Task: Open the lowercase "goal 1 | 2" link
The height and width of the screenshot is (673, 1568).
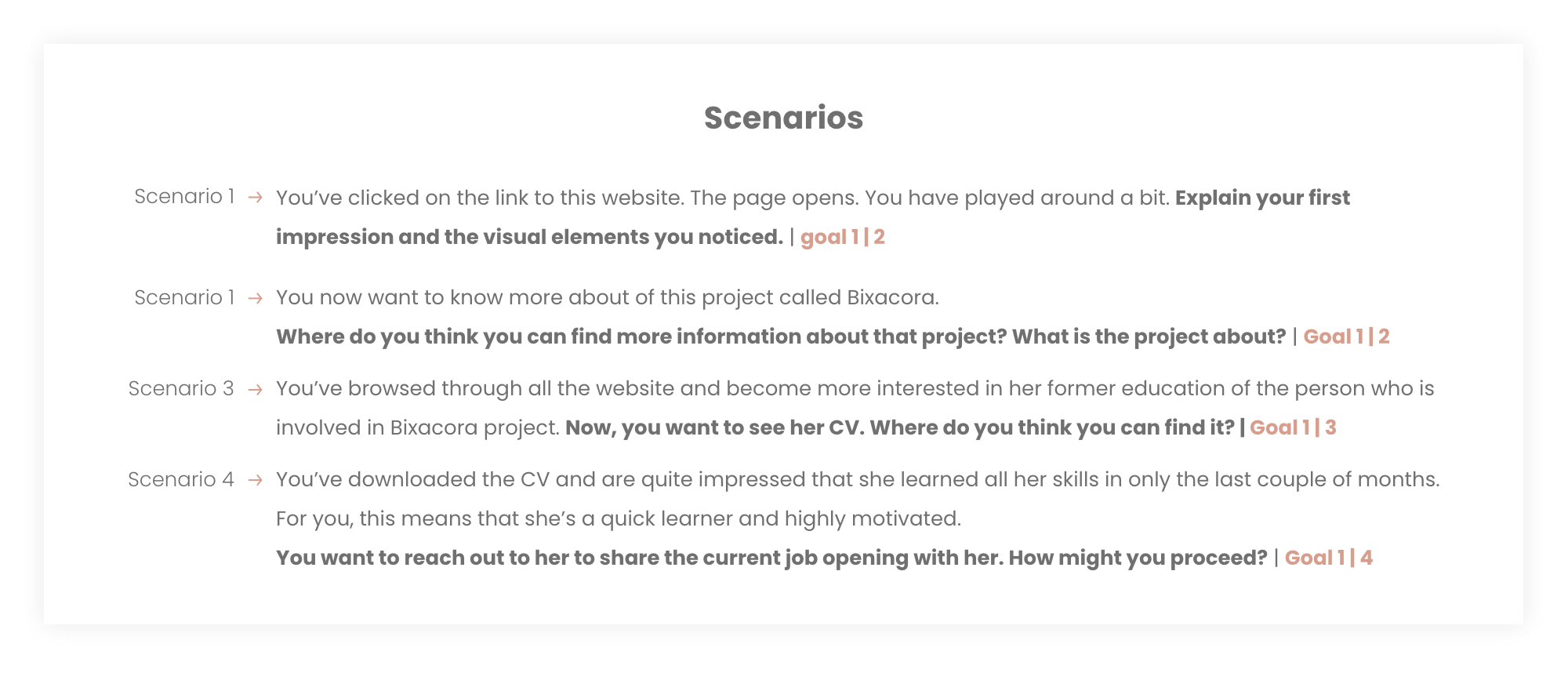Action: coord(842,237)
